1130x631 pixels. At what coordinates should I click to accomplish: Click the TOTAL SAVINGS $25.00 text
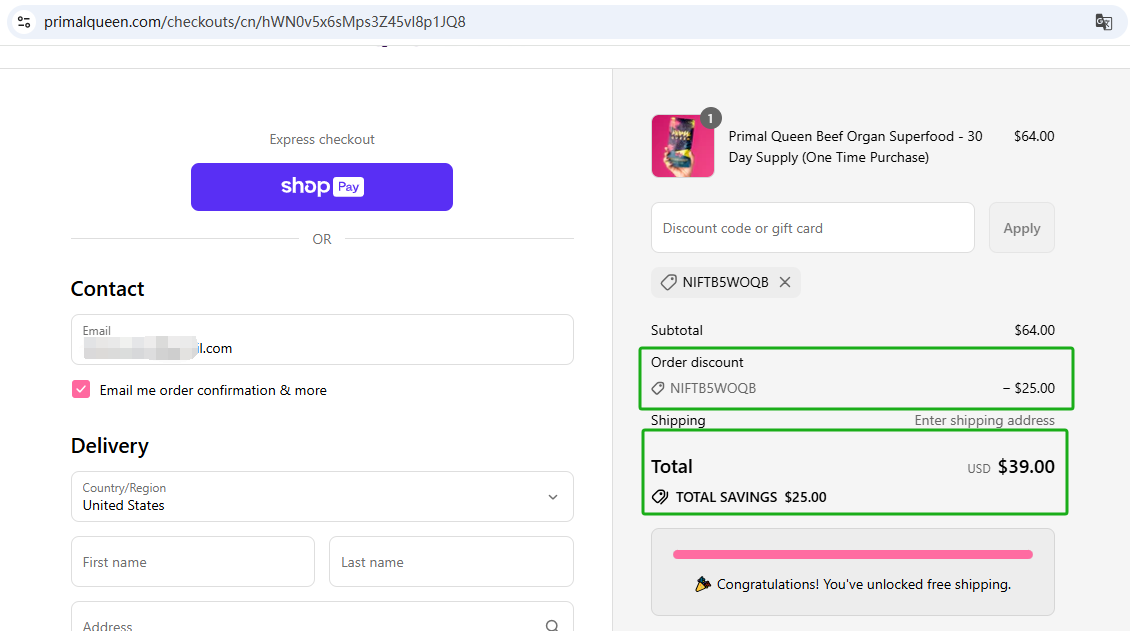click(751, 497)
